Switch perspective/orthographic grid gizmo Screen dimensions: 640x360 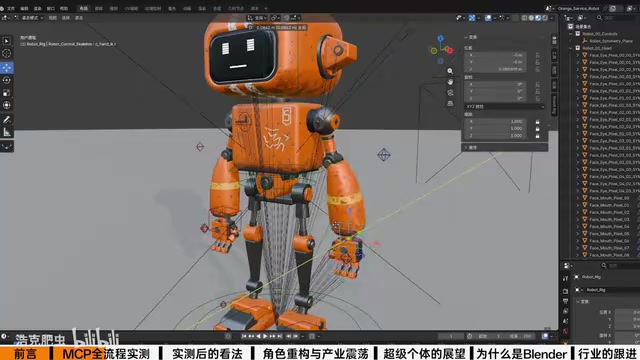click(x=450, y=103)
